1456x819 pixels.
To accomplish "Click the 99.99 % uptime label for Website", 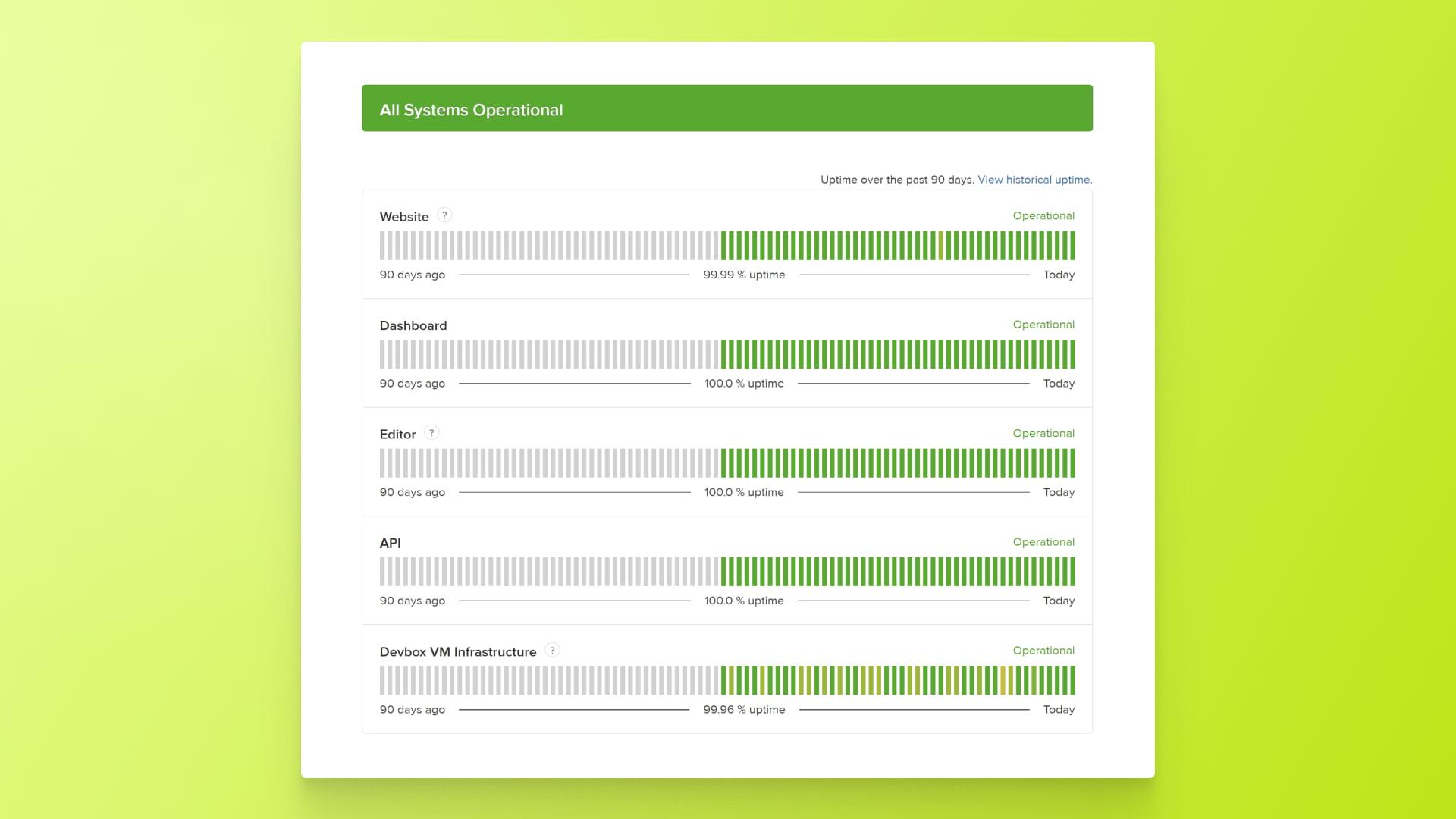I will click(745, 275).
